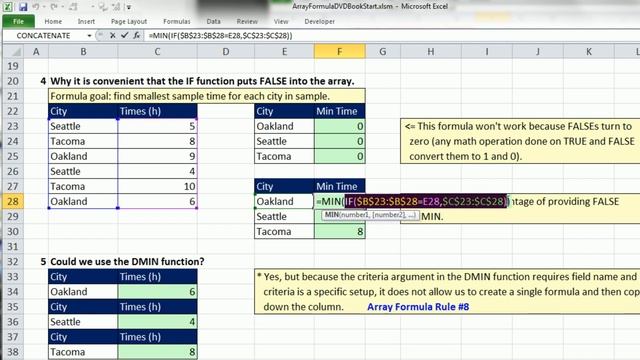Click the MIN function name in formula tooltip
Image resolution: width=640 pixels, height=360 pixels.
[x=331, y=215]
